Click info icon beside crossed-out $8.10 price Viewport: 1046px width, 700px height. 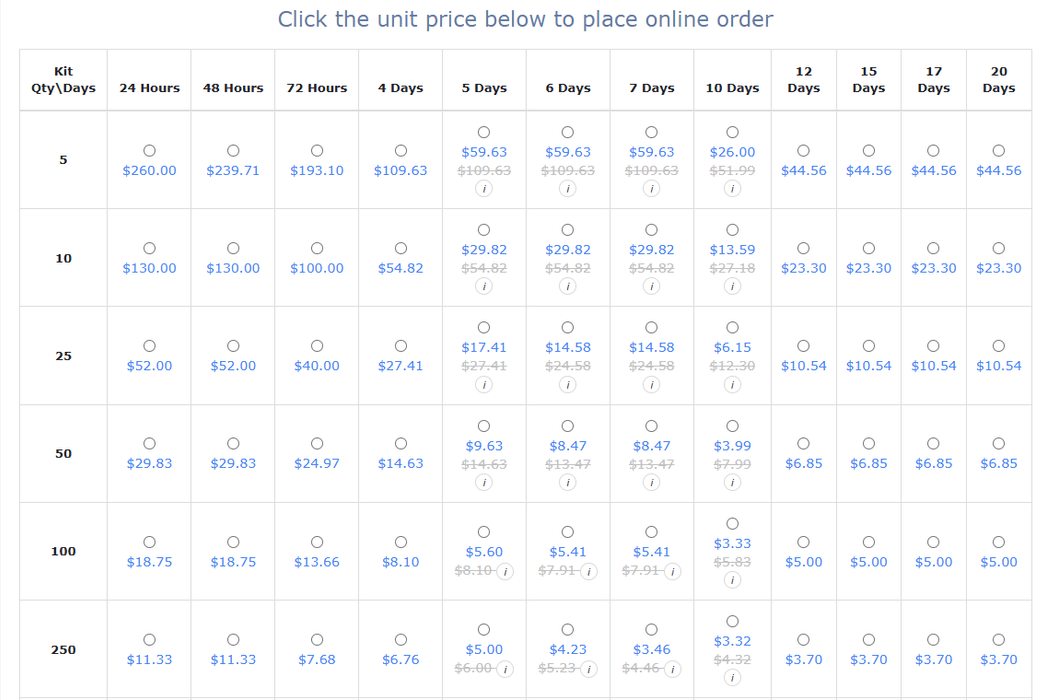(505, 571)
